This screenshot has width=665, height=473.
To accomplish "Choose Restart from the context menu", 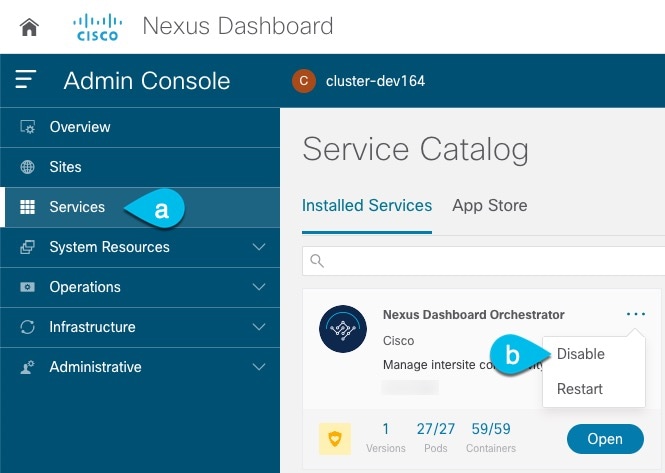I will pyautogui.click(x=580, y=389).
